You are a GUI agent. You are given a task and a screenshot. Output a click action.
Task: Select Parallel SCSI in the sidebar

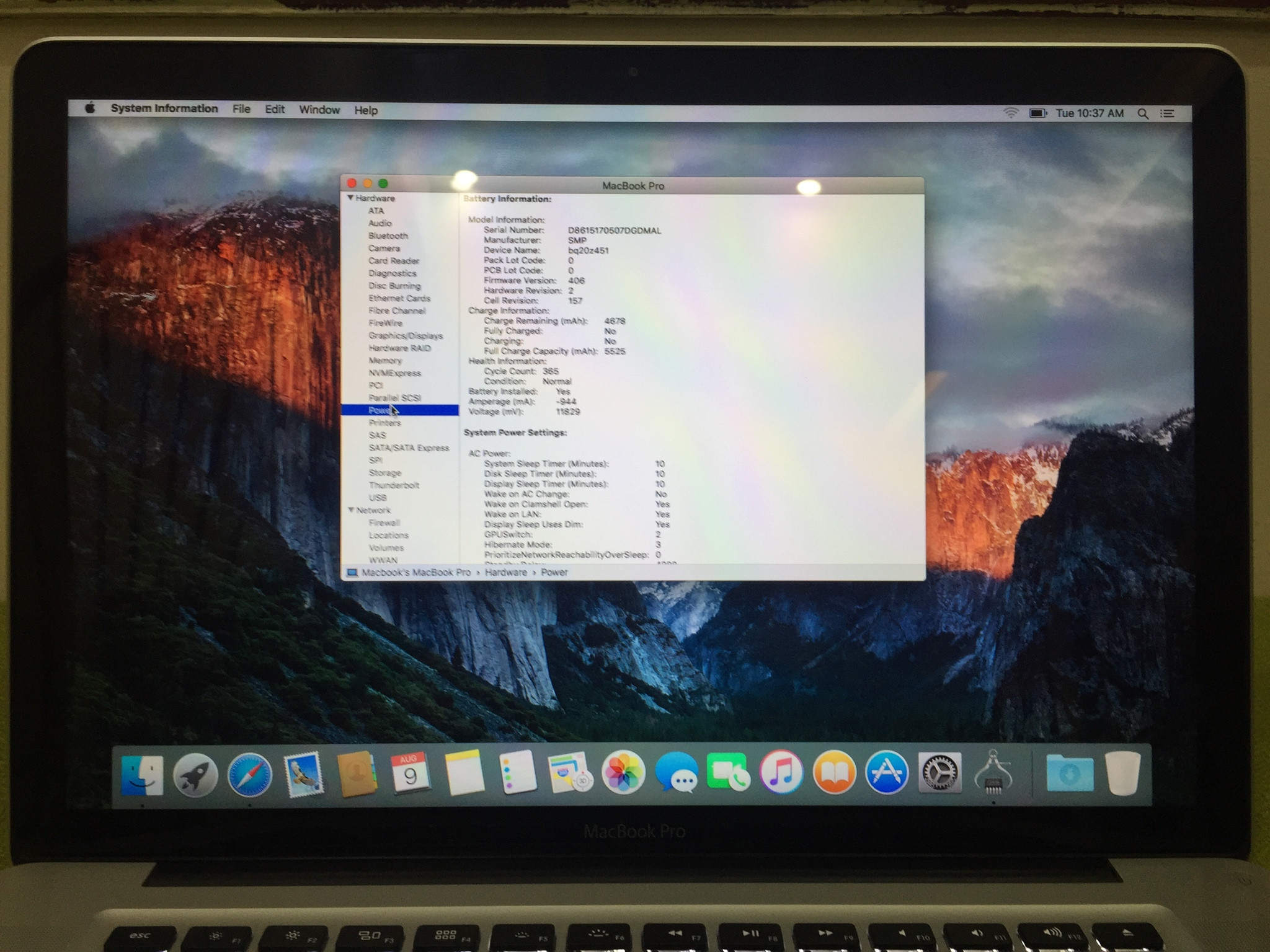395,398
